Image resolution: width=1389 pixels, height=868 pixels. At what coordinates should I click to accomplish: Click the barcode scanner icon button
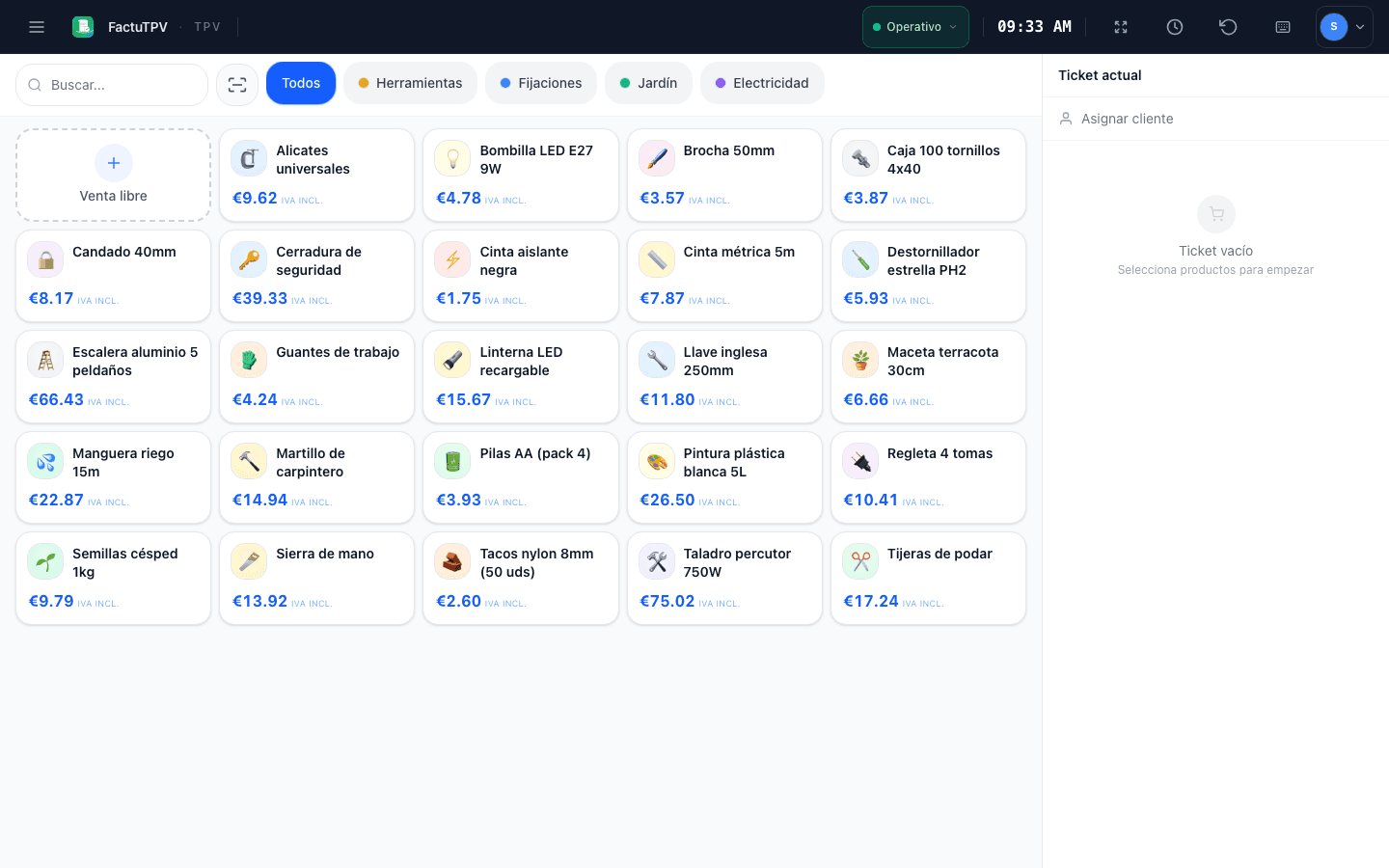point(237,85)
